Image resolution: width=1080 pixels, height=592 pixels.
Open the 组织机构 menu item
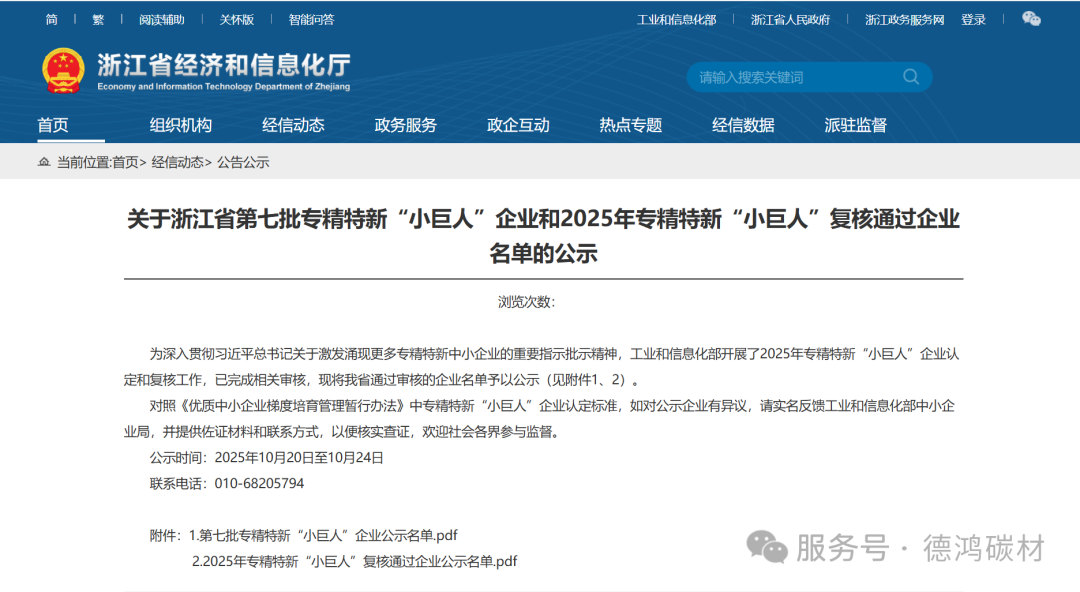(x=181, y=125)
